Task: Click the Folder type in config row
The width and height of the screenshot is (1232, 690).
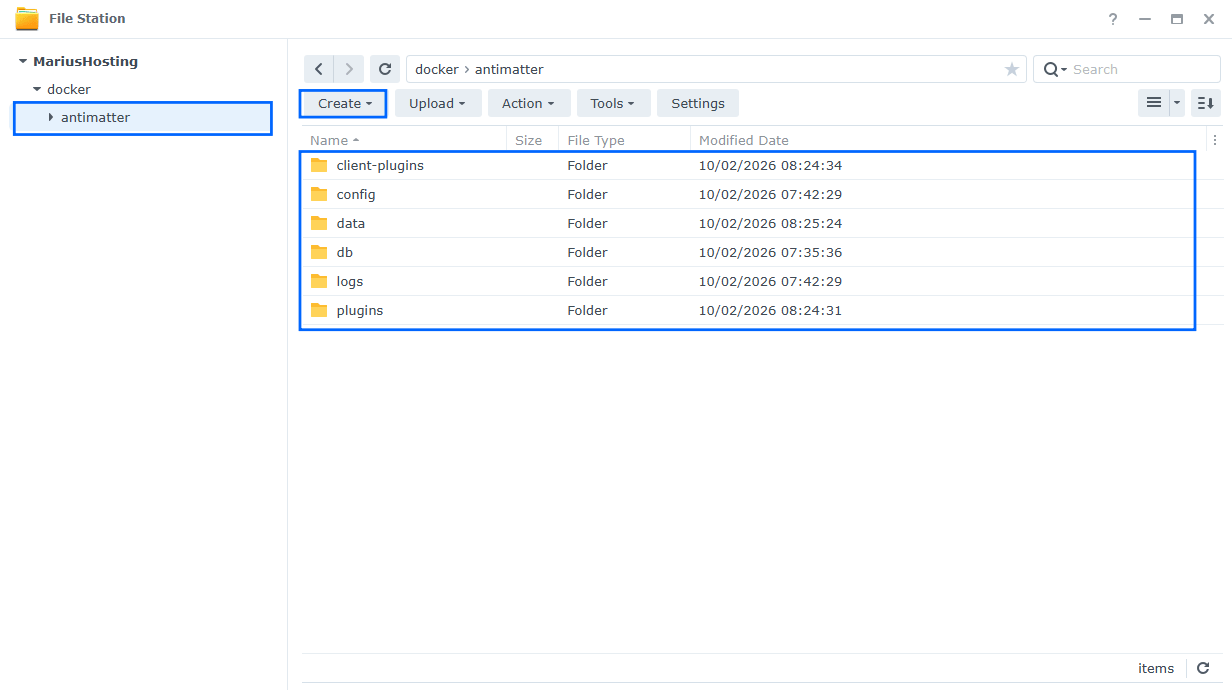Action: pyautogui.click(x=587, y=194)
